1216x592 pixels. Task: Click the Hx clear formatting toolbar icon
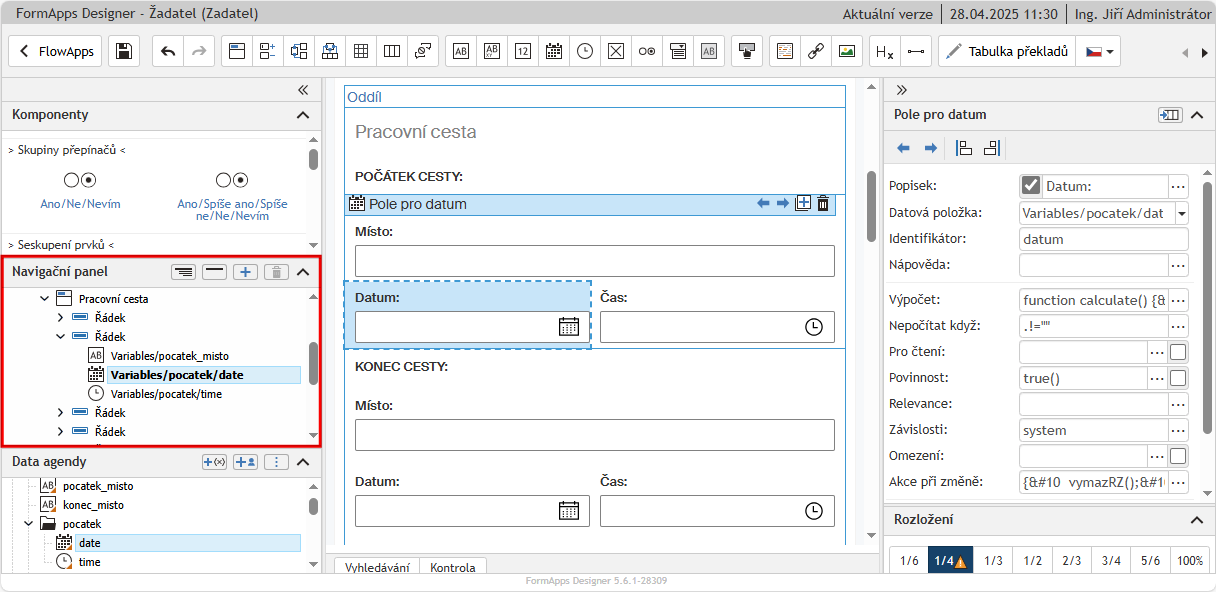click(x=884, y=51)
